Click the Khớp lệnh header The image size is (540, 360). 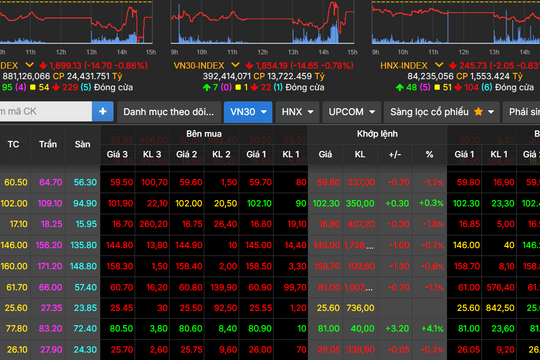tap(377, 134)
